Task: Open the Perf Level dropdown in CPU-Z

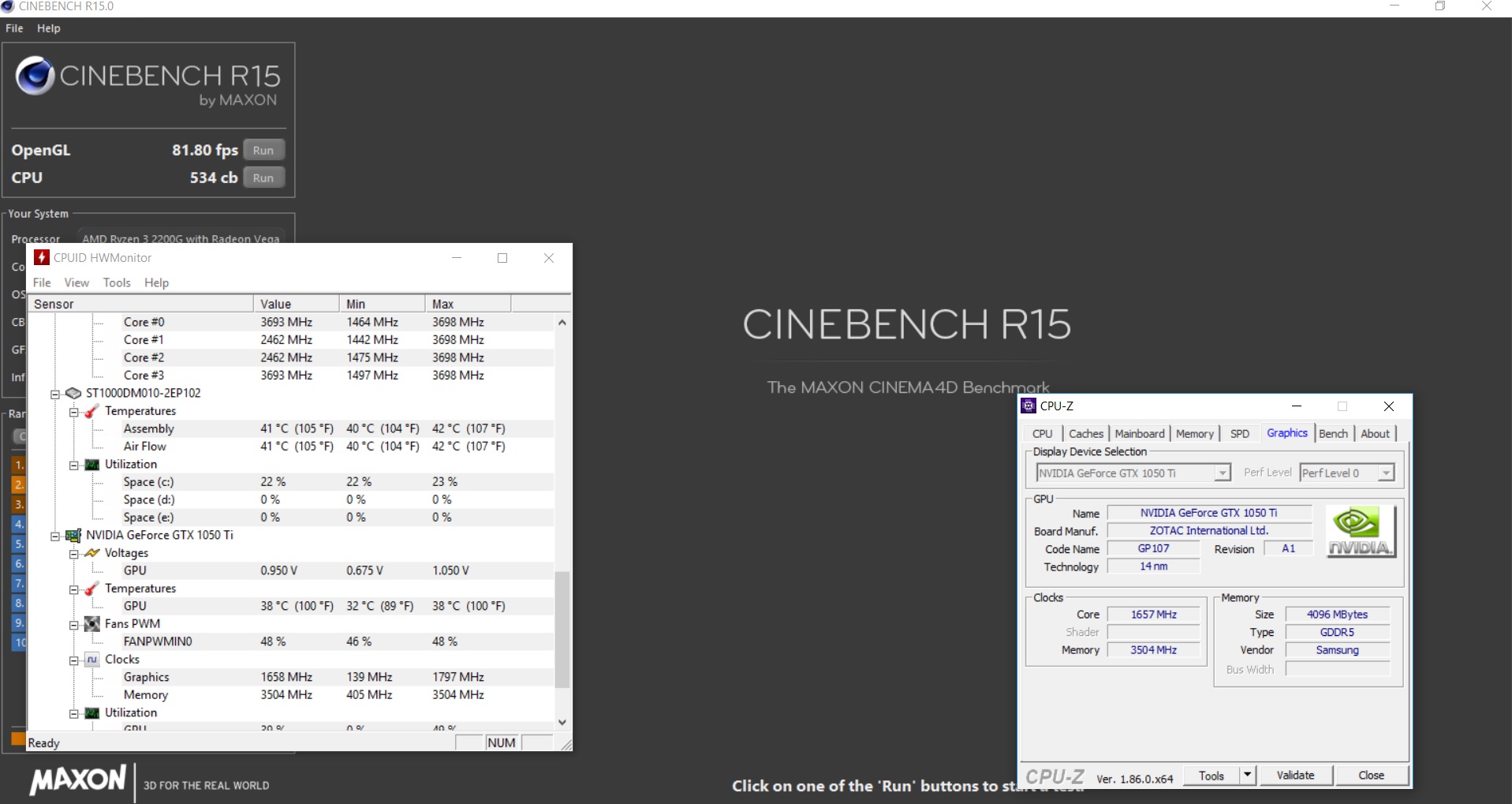Action: click(1386, 473)
